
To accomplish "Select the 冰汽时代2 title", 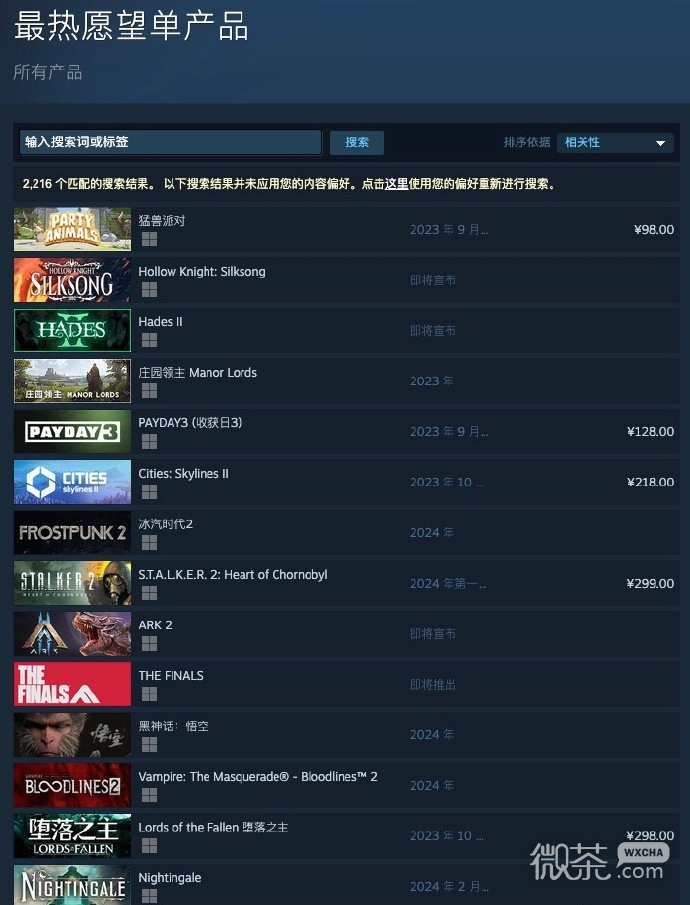I will tap(166, 523).
